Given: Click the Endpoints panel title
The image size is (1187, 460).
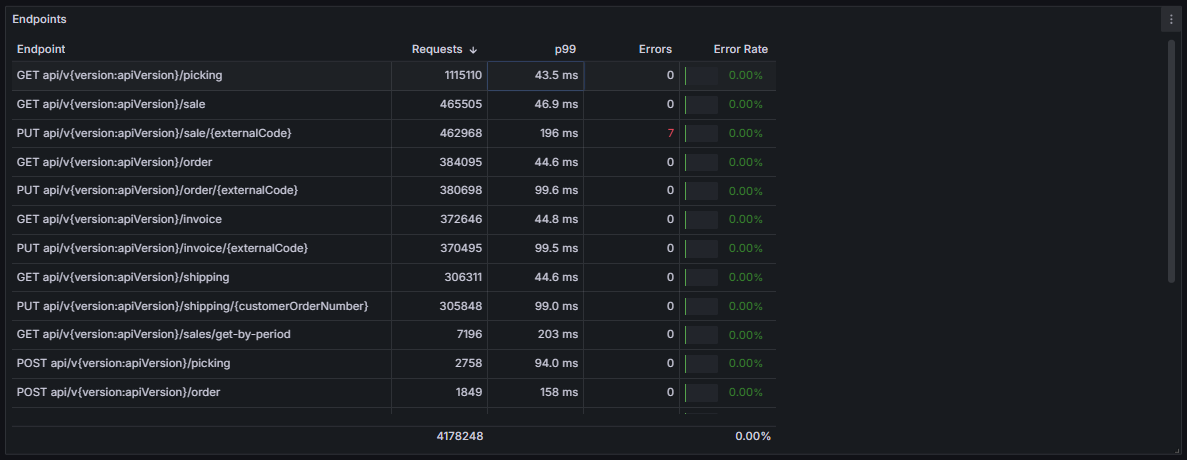Looking at the screenshot, I should coord(39,20).
